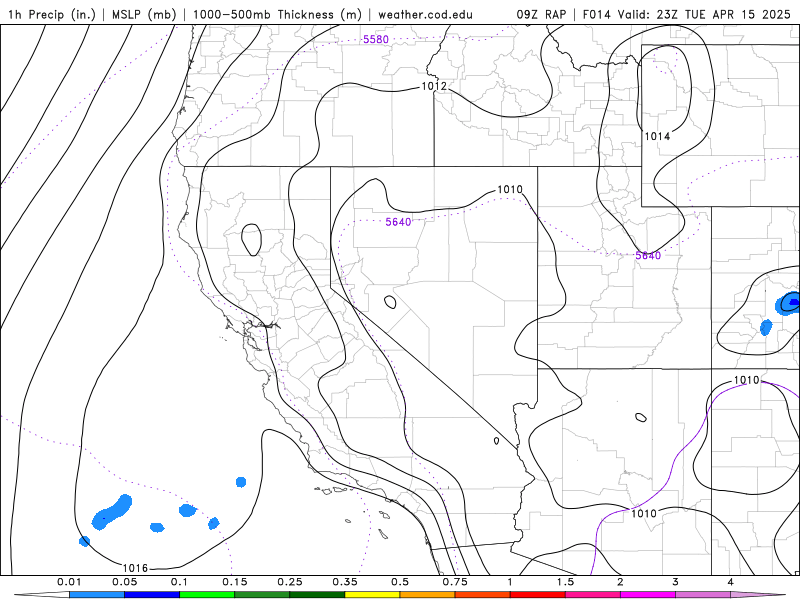Click the orange-red 0.75 legend swatch
Image resolution: width=800 pixels, height=600 pixels.
click(483, 595)
